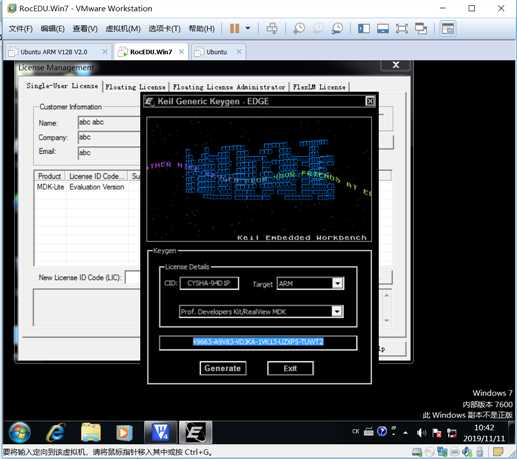Open the Target ARM dropdown
517x459 pixels.
click(x=338, y=283)
